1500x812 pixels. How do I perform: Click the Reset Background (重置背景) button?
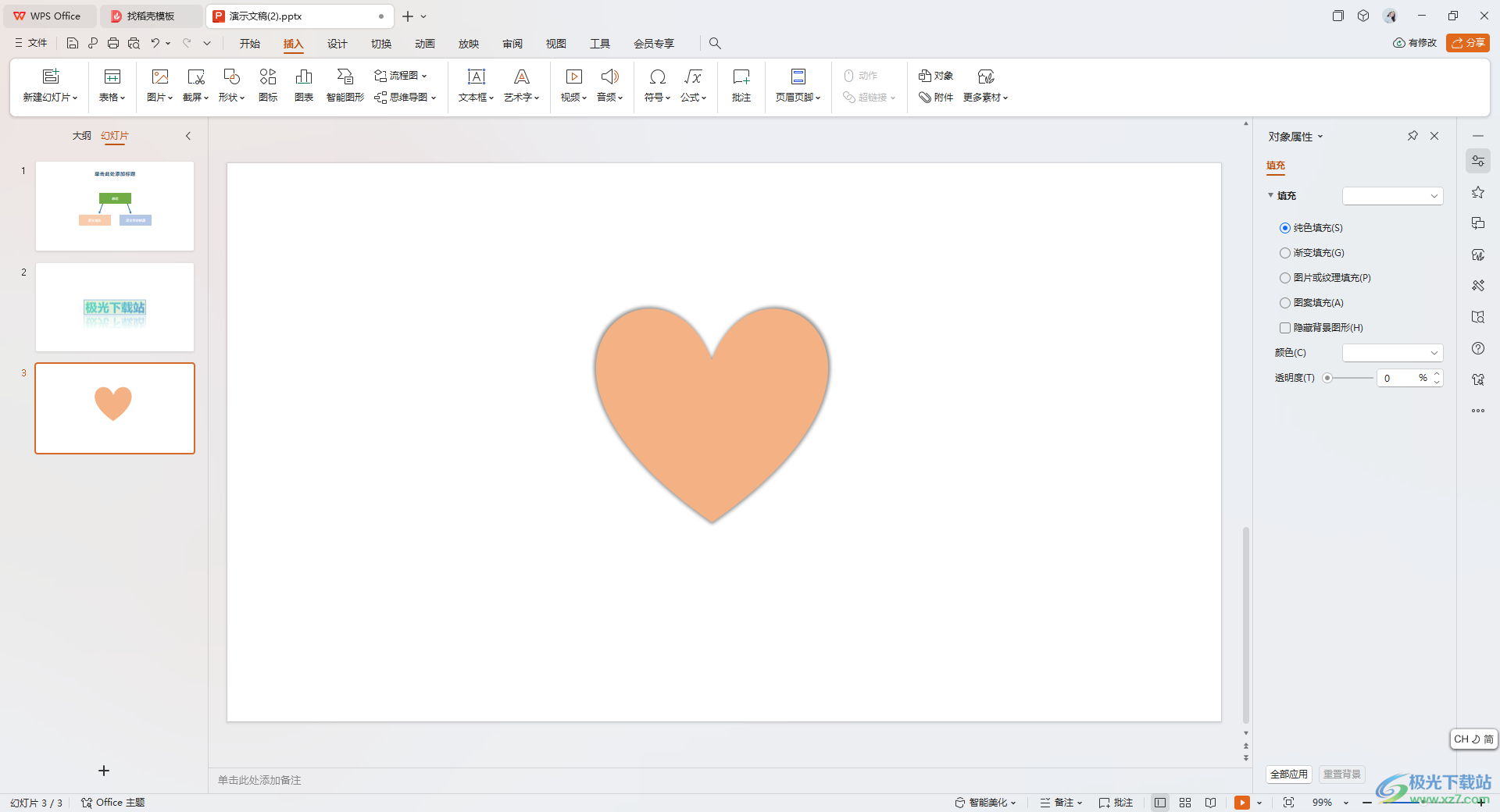point(1342,775)
